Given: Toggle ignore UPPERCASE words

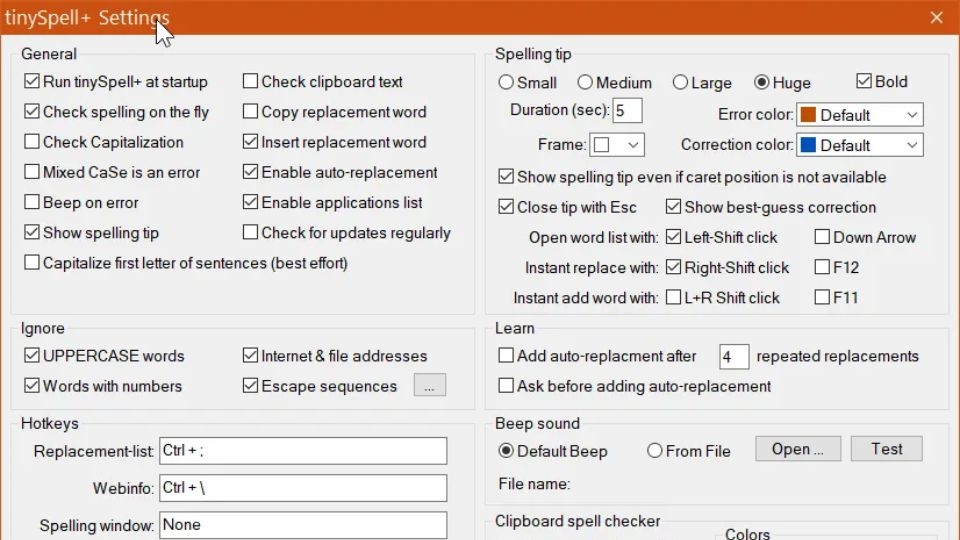Looking at the screenshot, I should pyautogui.click(x=32, y=355).
